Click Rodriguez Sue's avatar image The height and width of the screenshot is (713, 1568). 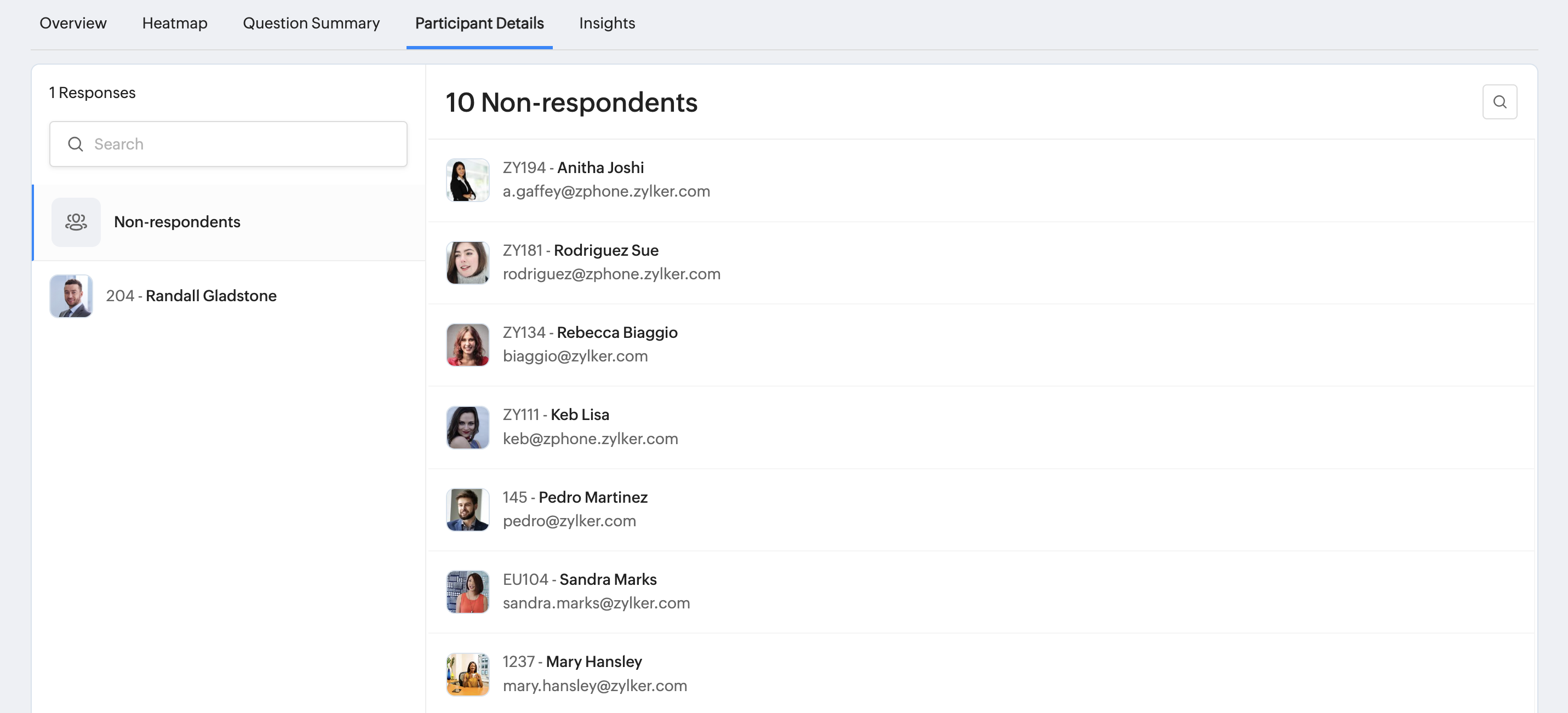coord(467,263)
